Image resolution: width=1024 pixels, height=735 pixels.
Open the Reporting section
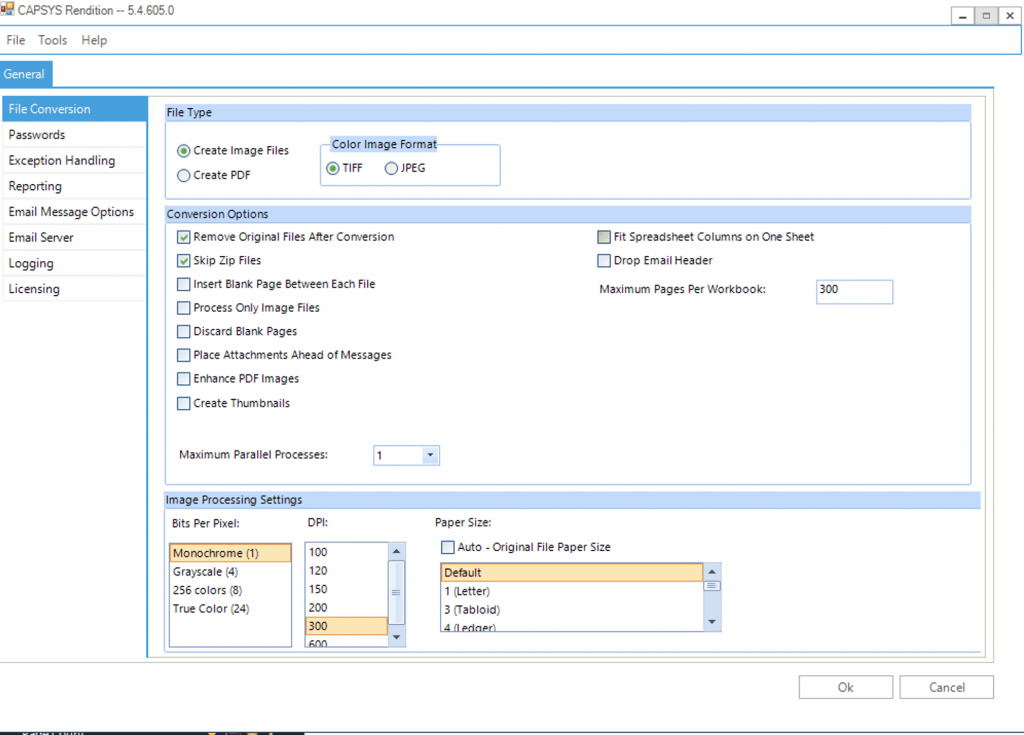[x=74, y=186]
